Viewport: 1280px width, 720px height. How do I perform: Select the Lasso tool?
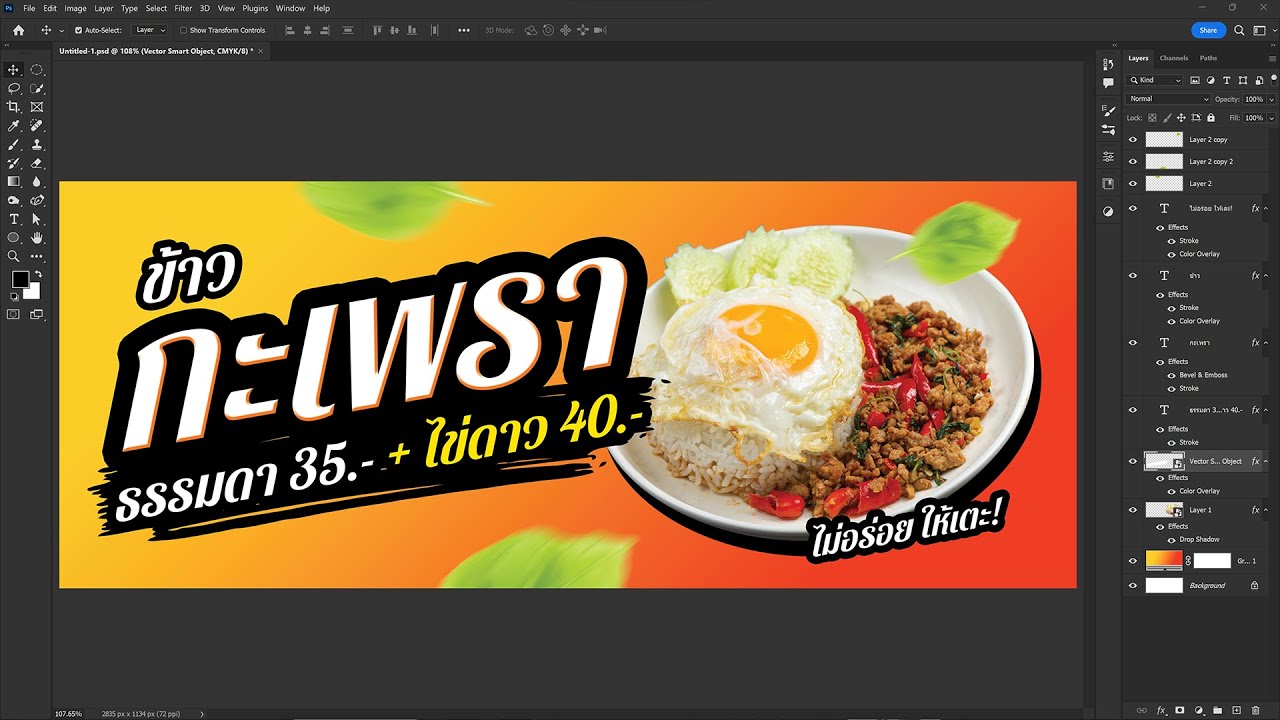[14, 88]
